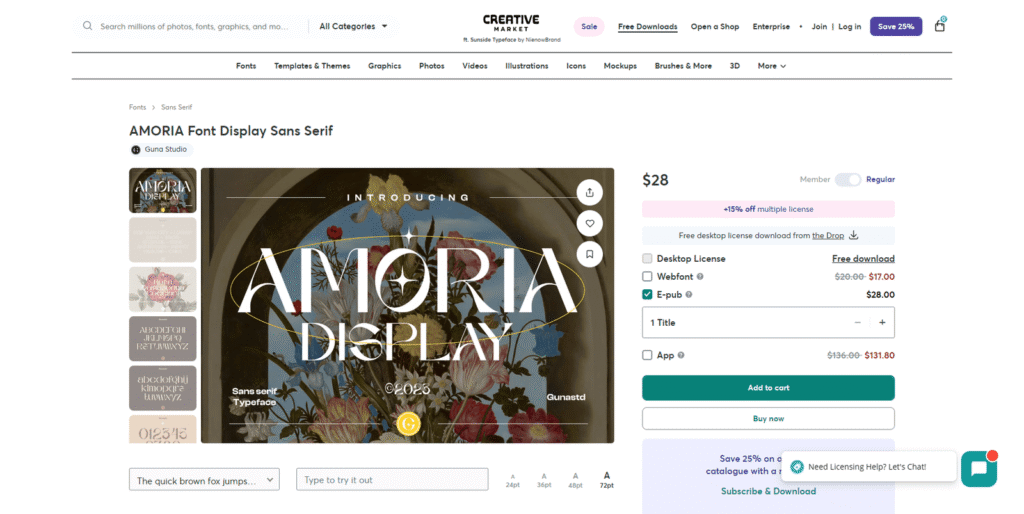Viewport: 1024px width, 514px height.
Task: Open the Enterprise link
Action: [x=771, y=27]
